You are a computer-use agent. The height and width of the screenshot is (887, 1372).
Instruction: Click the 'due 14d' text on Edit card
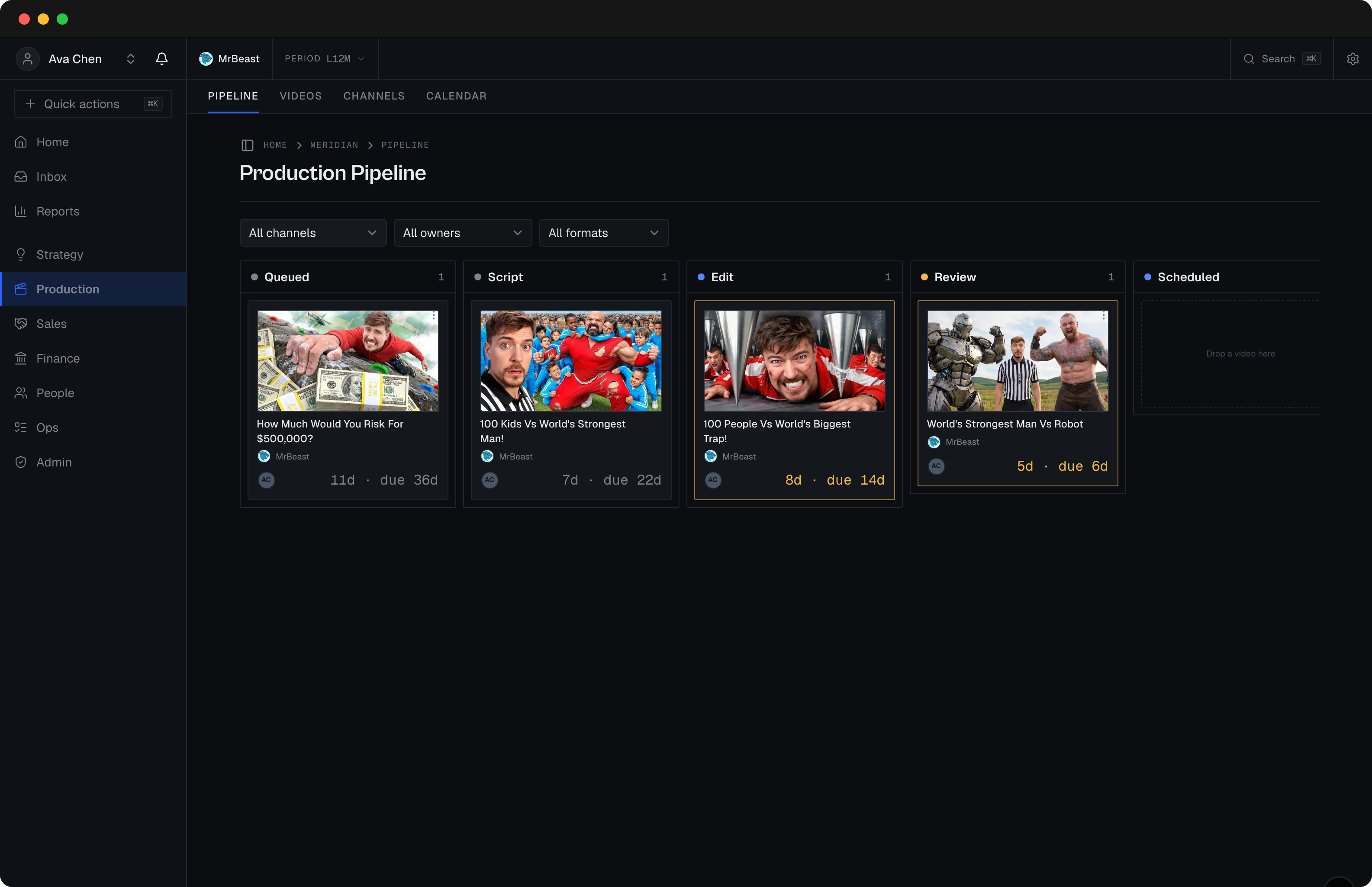[x=855, y=480]
